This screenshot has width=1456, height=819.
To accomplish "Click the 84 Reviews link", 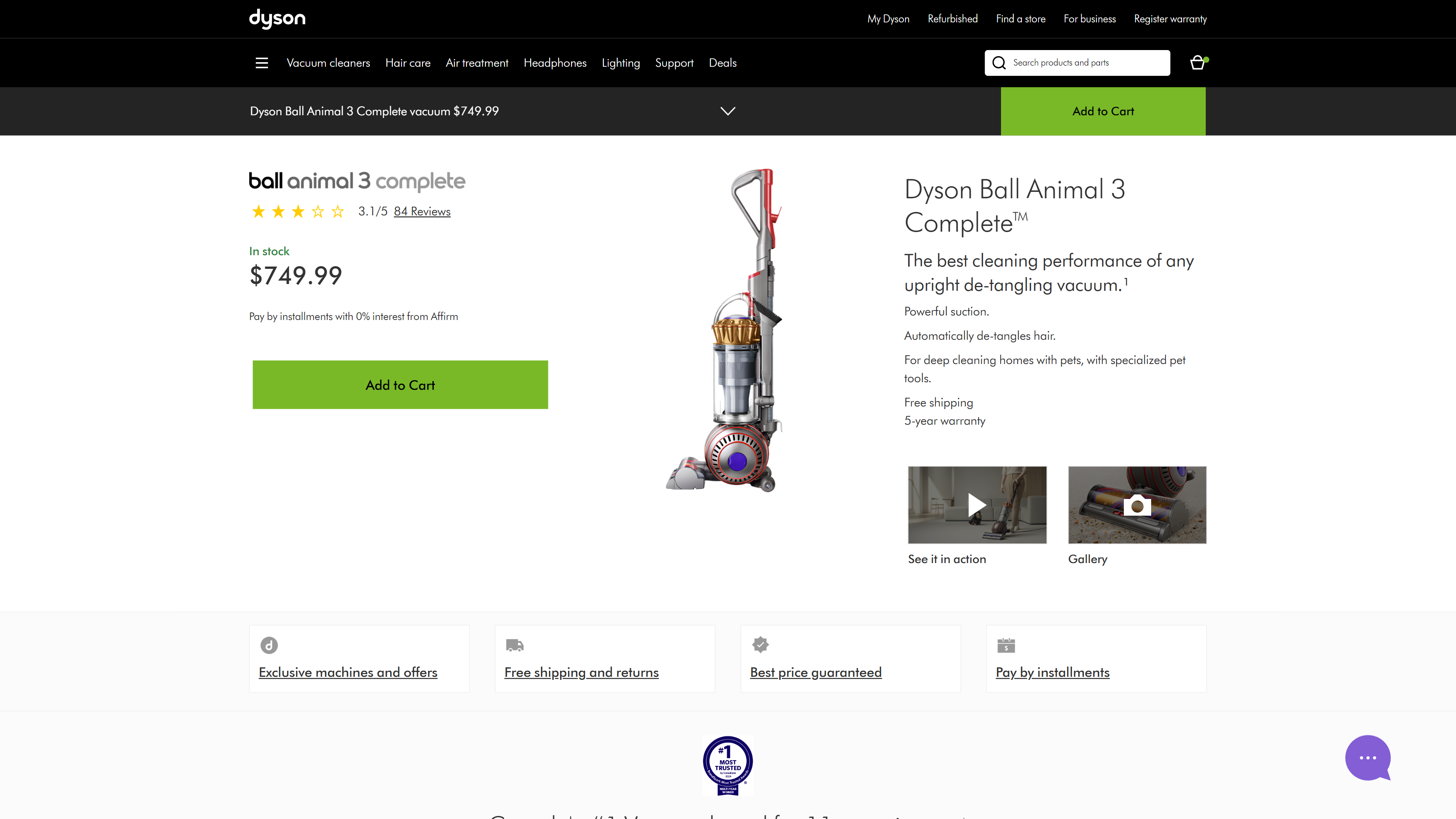I will pos(422,211).
